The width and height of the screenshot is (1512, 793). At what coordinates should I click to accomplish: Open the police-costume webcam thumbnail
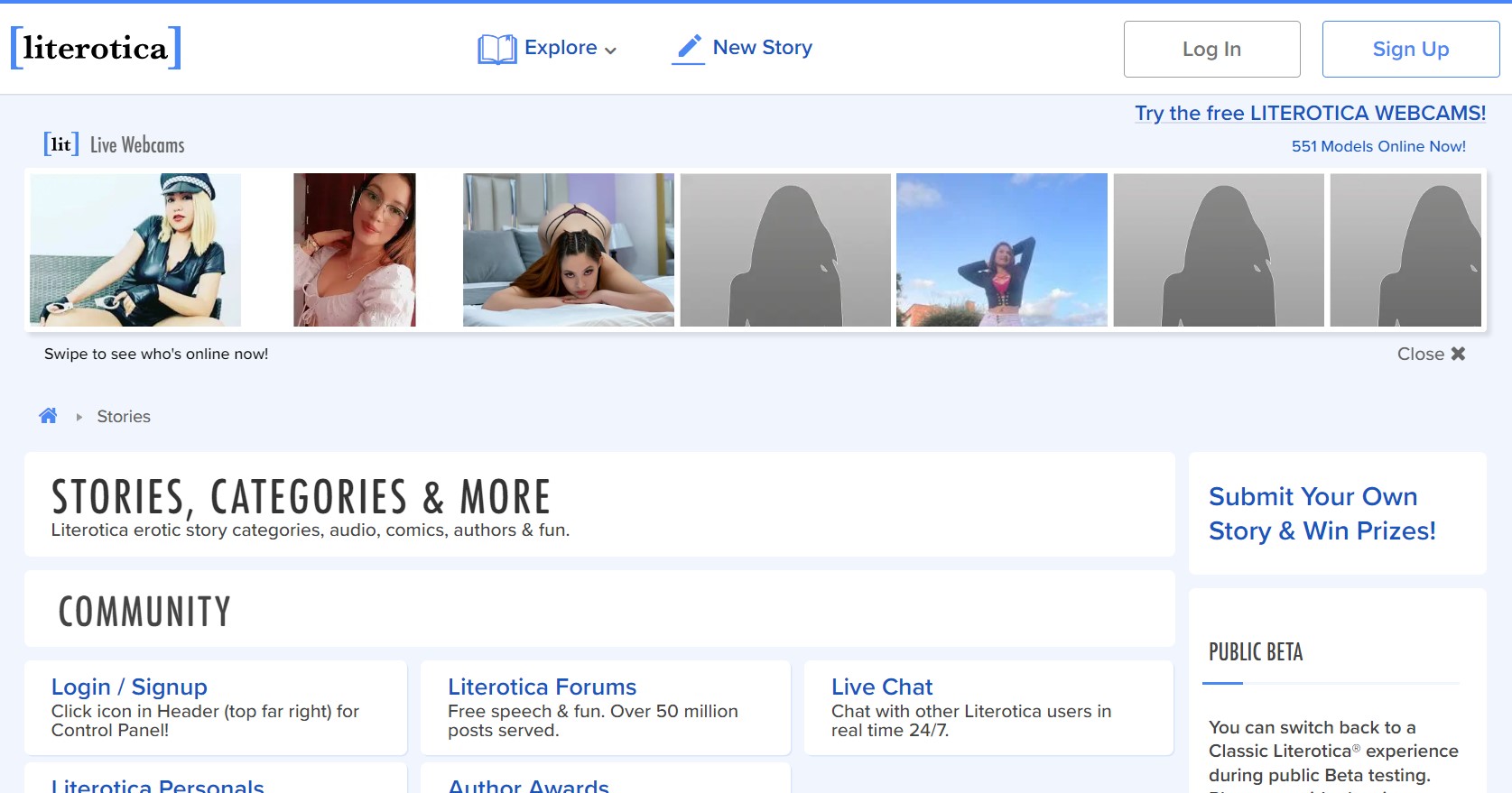(135, 250)
